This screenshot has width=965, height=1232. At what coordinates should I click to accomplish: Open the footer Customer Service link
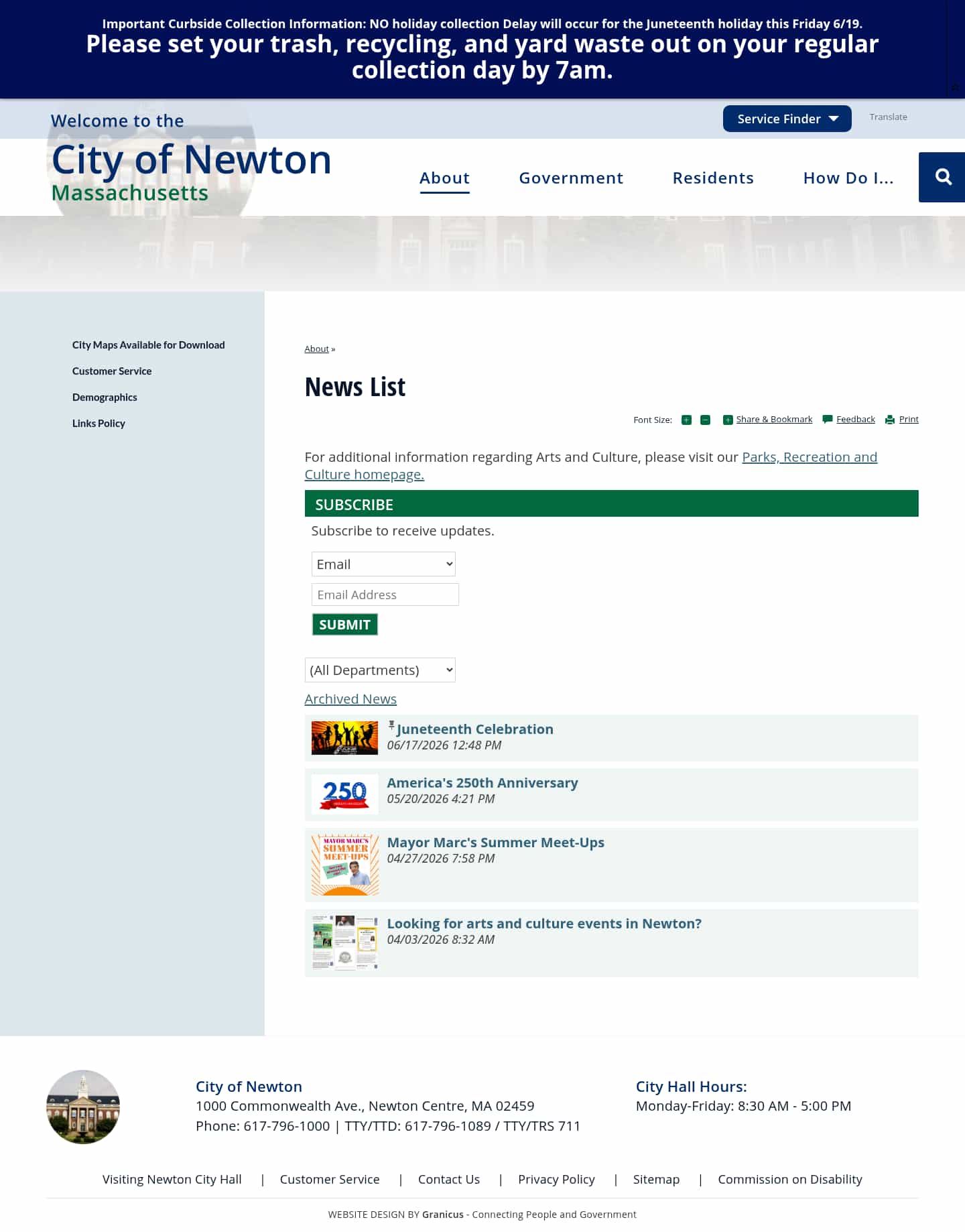(330, 1179)
